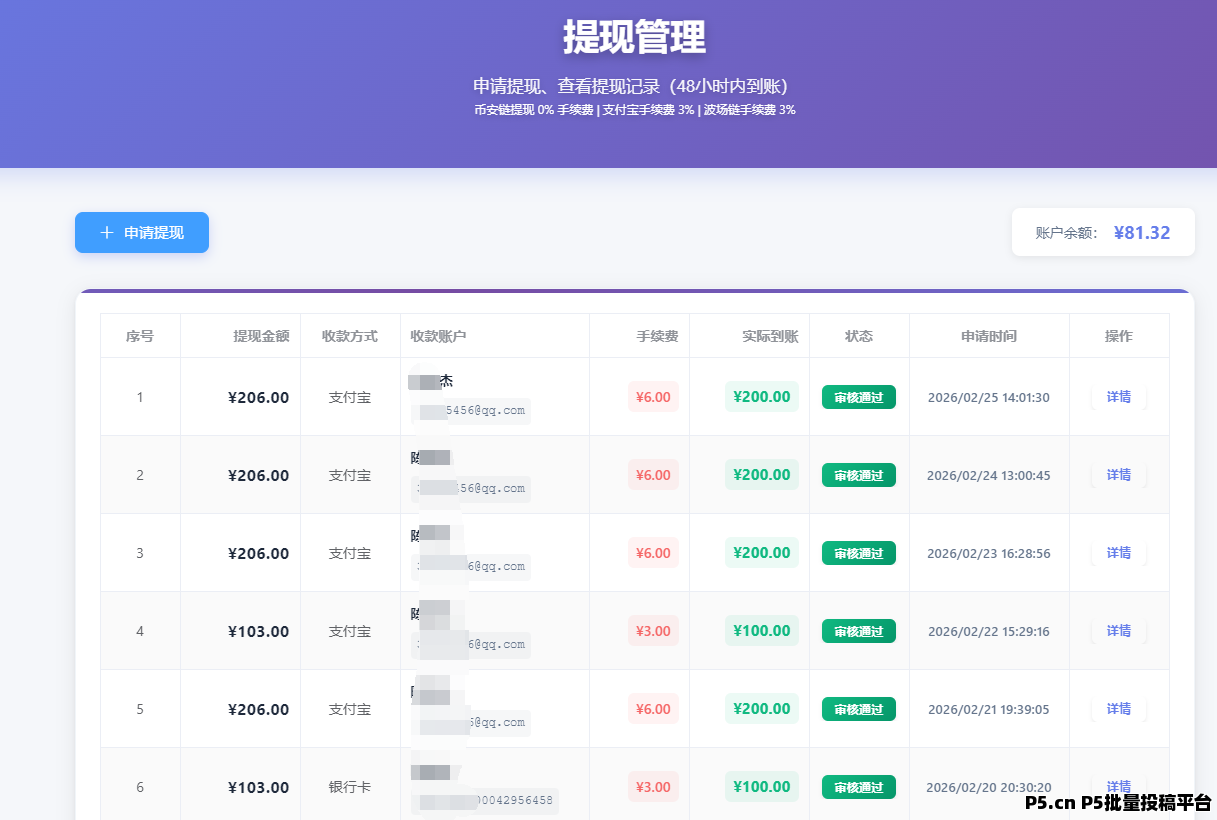Click the 序号 number 3 cell
The height and width of the screenshot is (820, 1217).
(x=140, y=553)
